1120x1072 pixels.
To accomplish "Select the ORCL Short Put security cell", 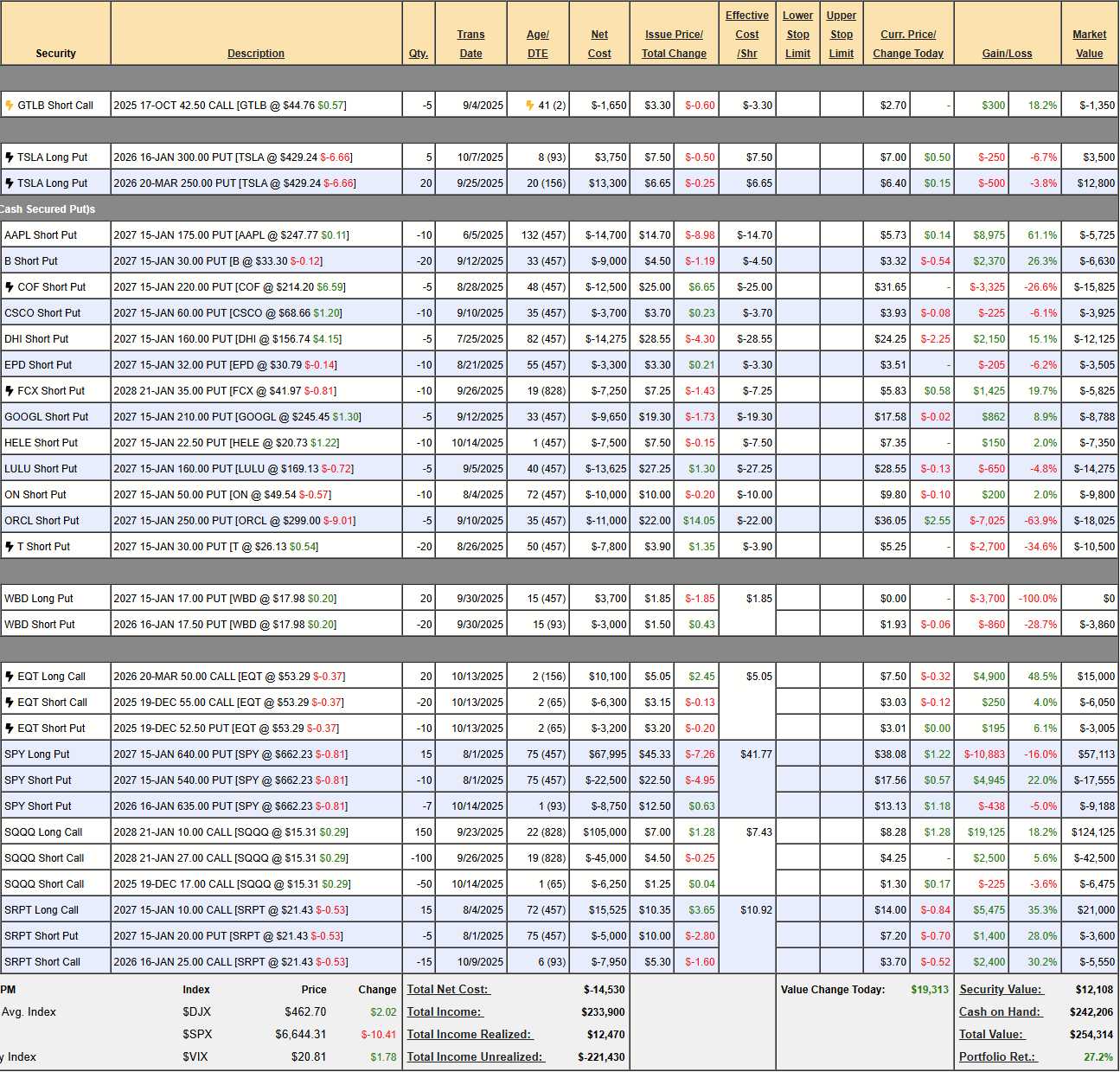I will 42,521.
